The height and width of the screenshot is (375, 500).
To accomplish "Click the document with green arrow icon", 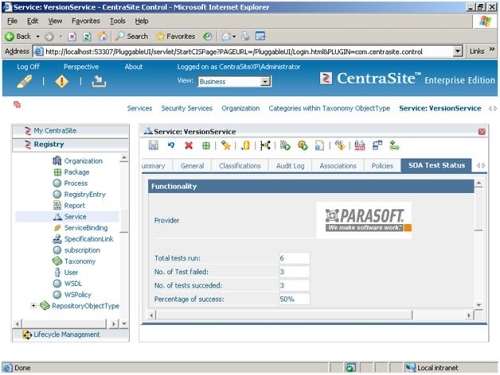I will click(x=285, y=145).
